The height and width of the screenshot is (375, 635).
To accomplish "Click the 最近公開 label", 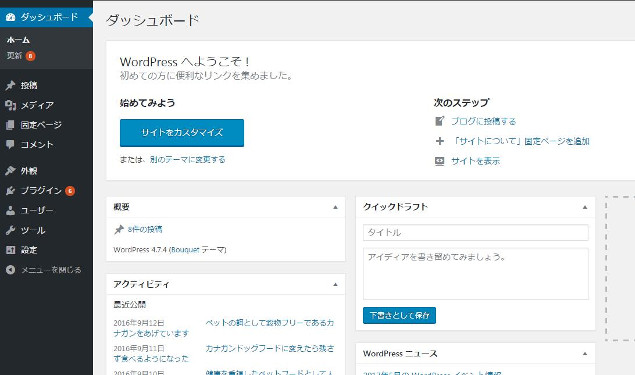I will tap(130, 305).
